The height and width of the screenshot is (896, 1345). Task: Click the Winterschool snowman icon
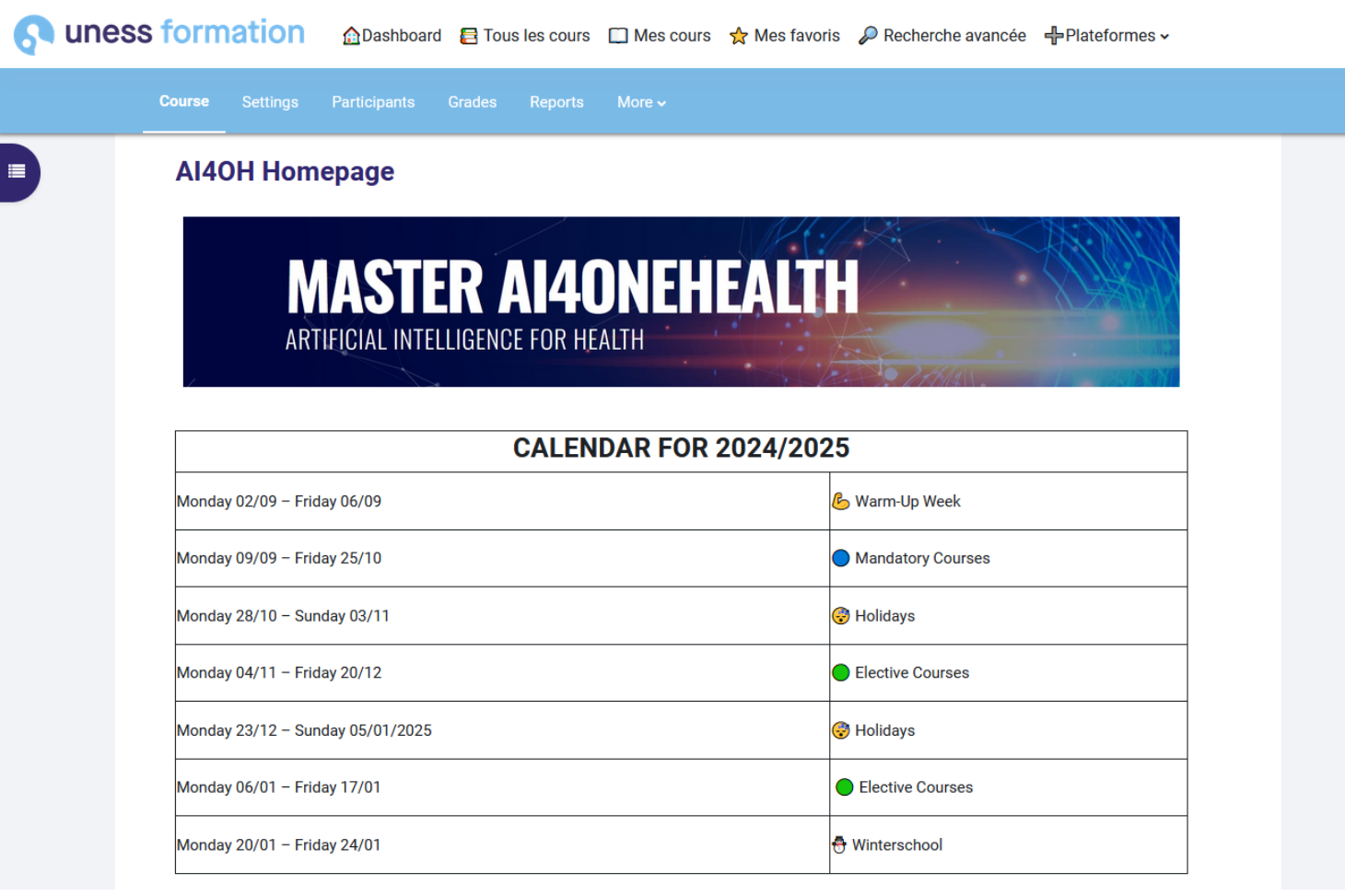pos(839,844)
